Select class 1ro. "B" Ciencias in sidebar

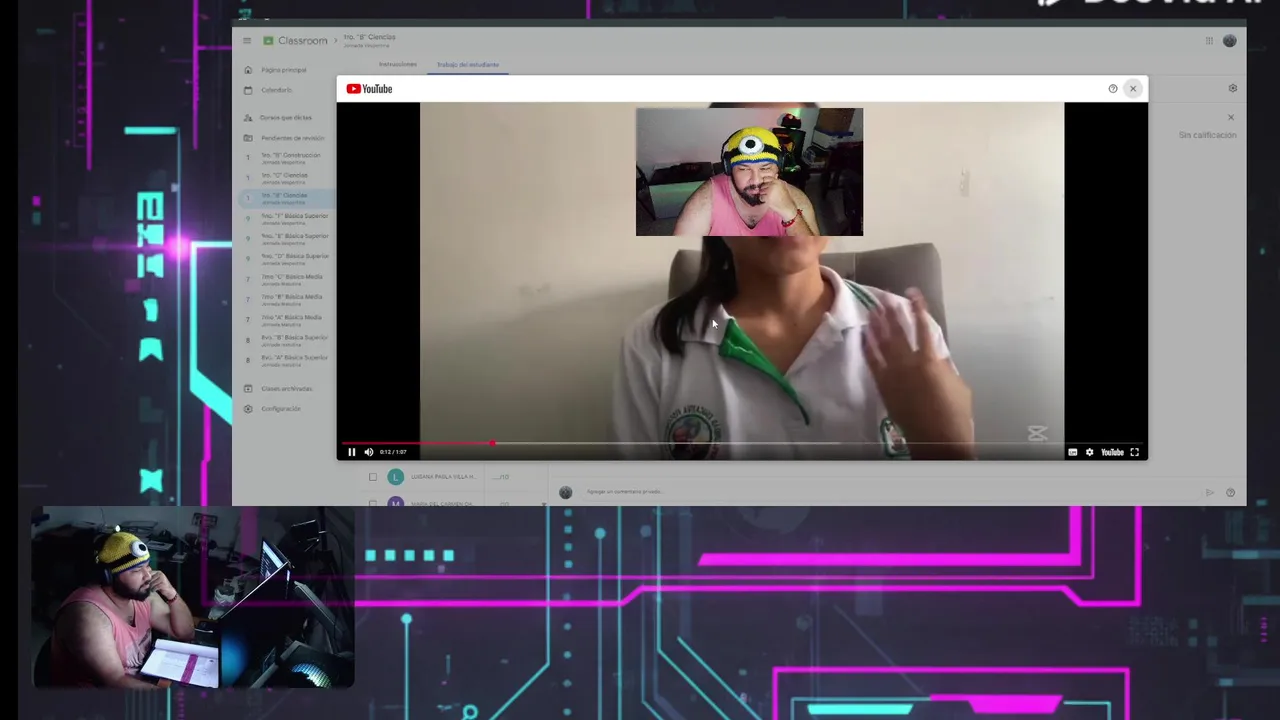click(285, 198)
